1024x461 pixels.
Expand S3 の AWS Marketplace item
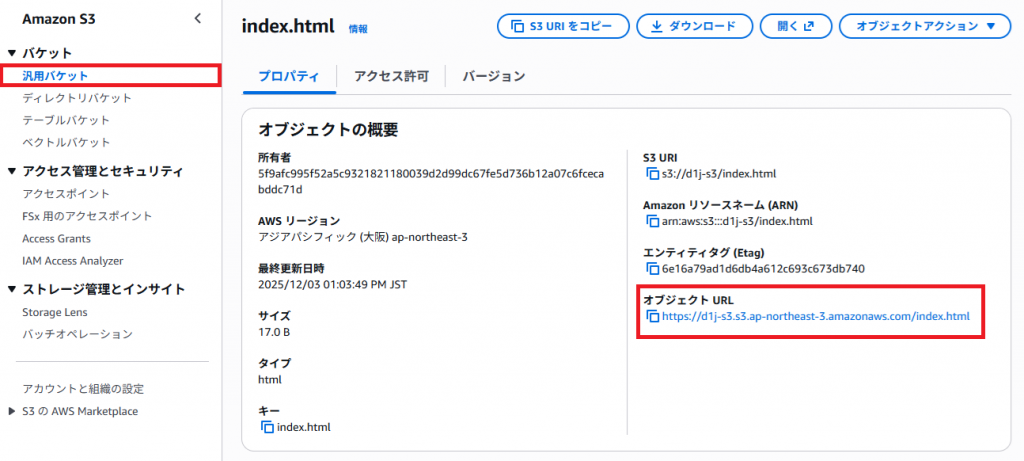tap(12, 411)
